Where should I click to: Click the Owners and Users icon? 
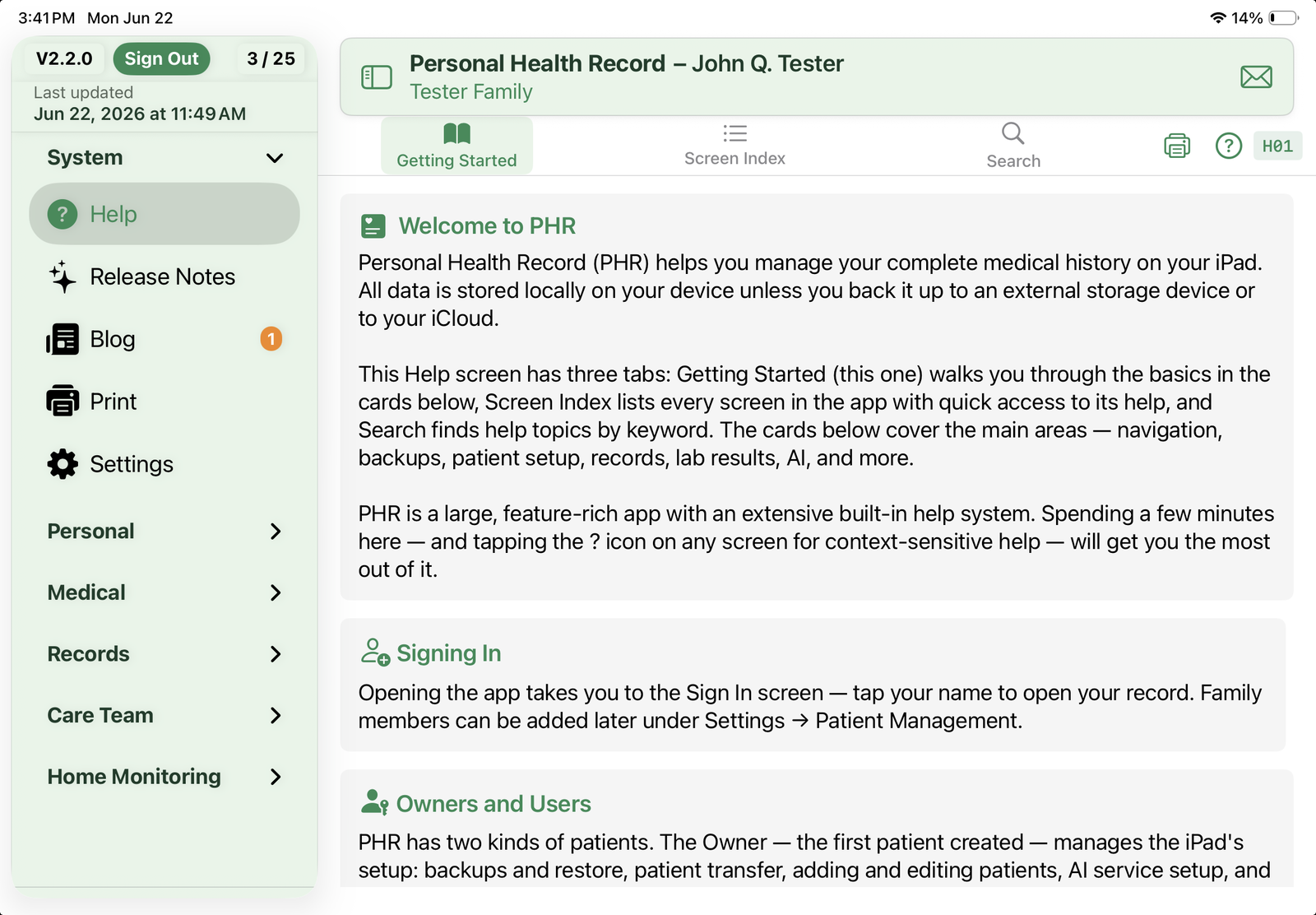pyautogui.click(x=375, y=802)
